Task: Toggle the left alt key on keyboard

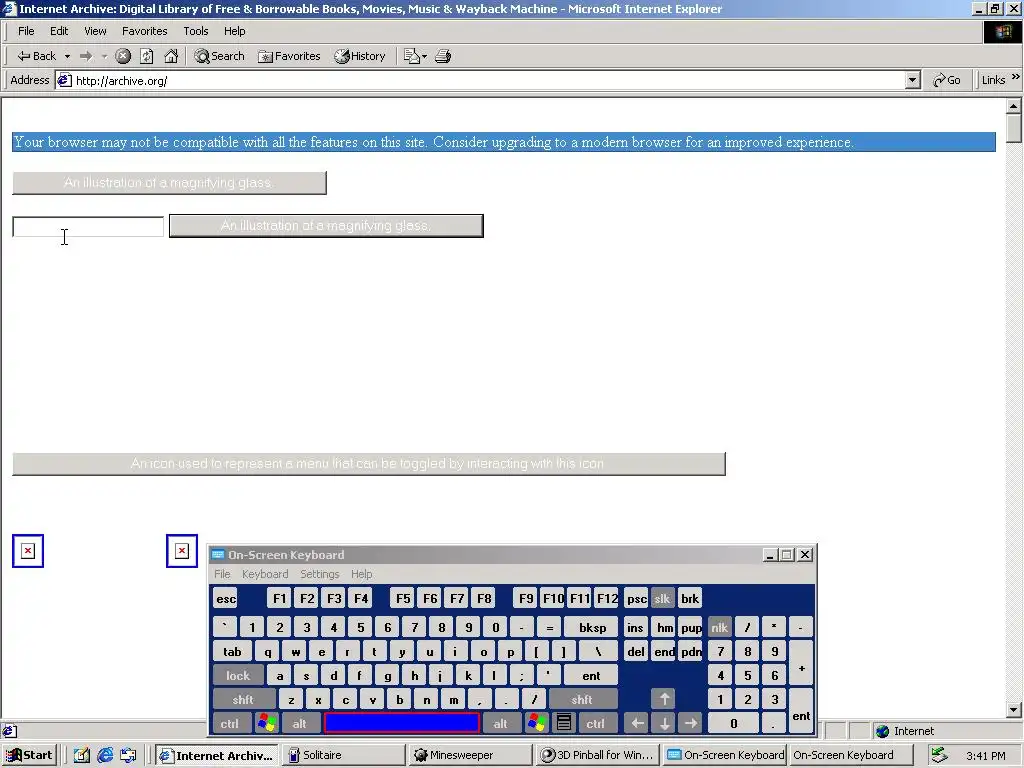Action: point(300,724)
